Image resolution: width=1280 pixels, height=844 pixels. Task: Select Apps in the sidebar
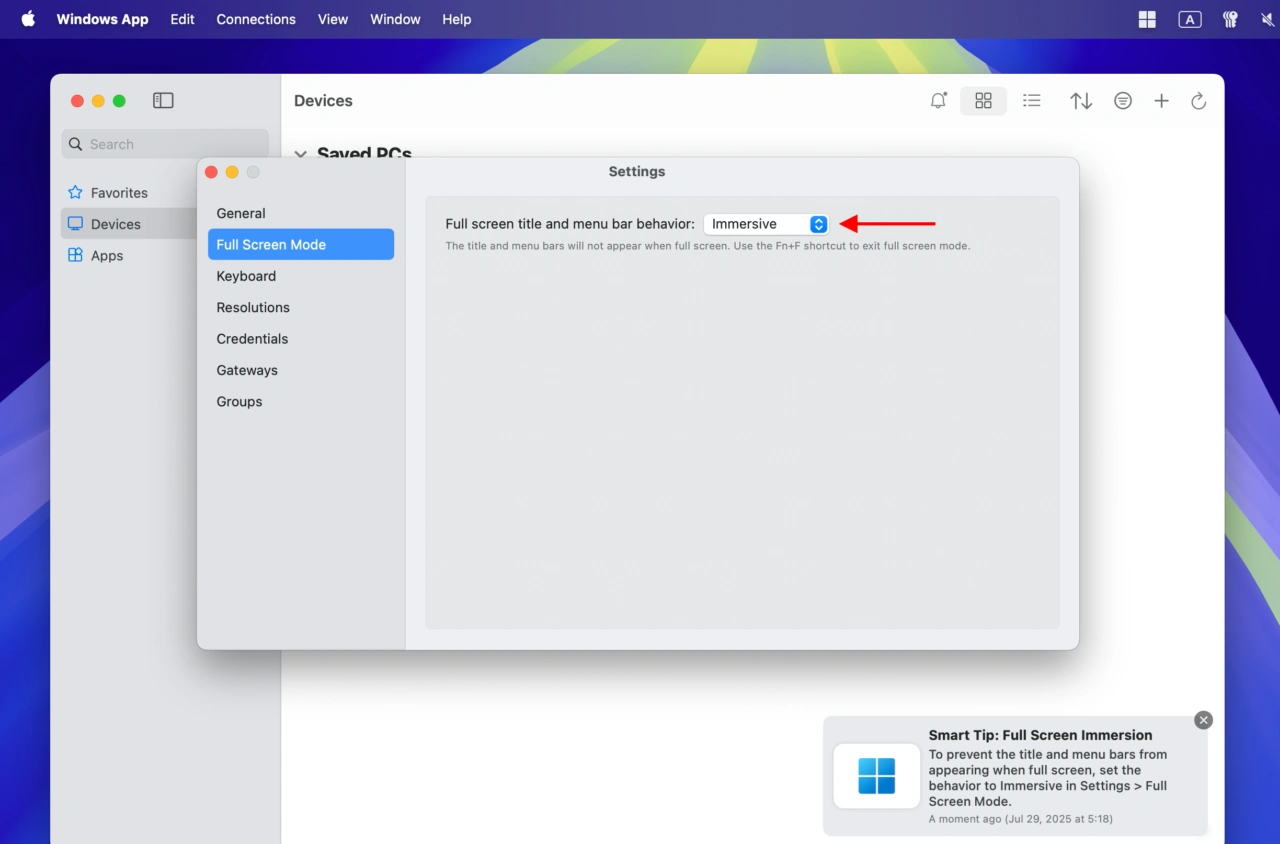(107, 256)
